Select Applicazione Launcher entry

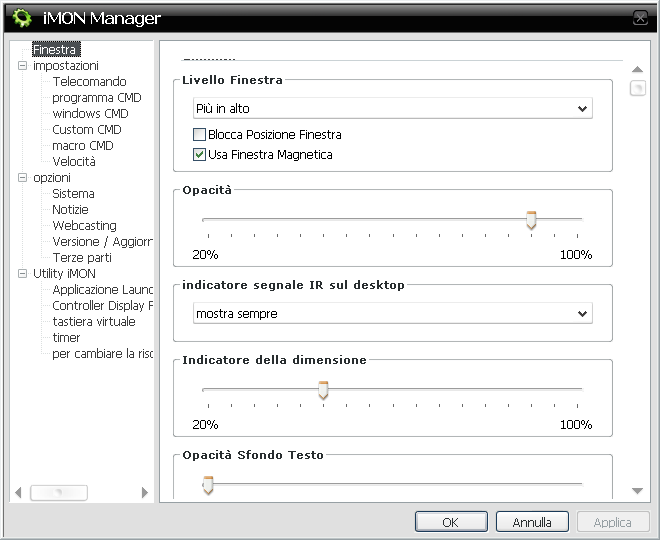coord(102,290)
